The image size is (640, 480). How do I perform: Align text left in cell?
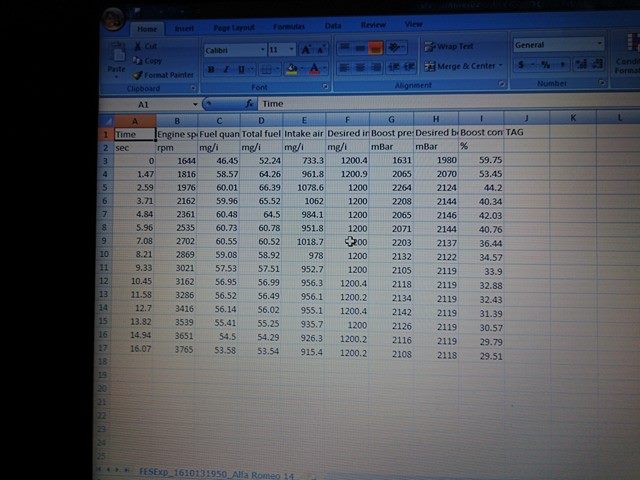point(344,67)
